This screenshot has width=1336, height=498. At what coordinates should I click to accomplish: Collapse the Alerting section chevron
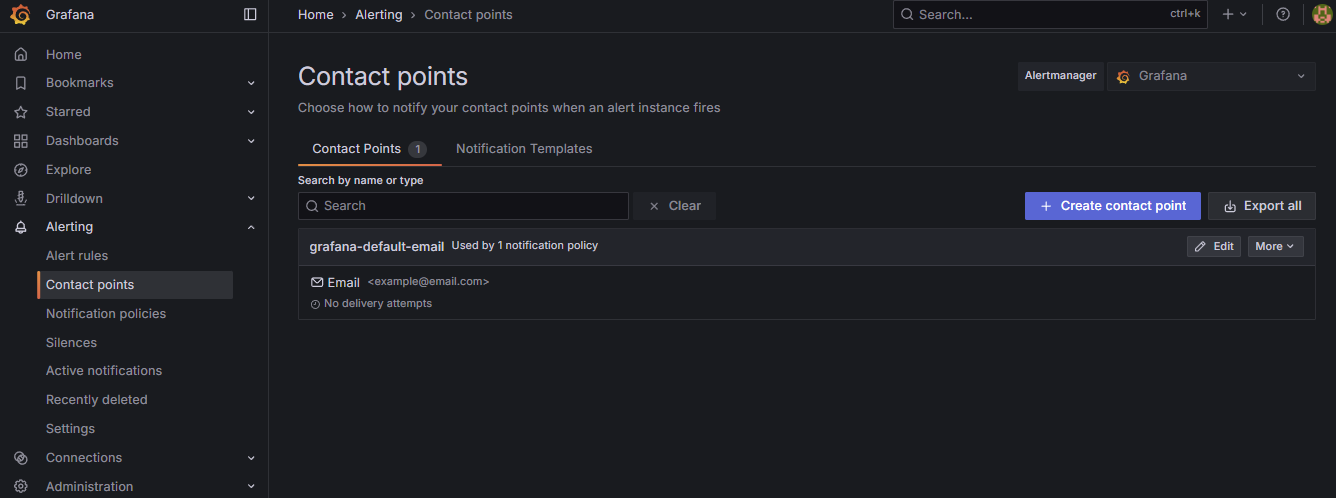(x=251, y=227)
